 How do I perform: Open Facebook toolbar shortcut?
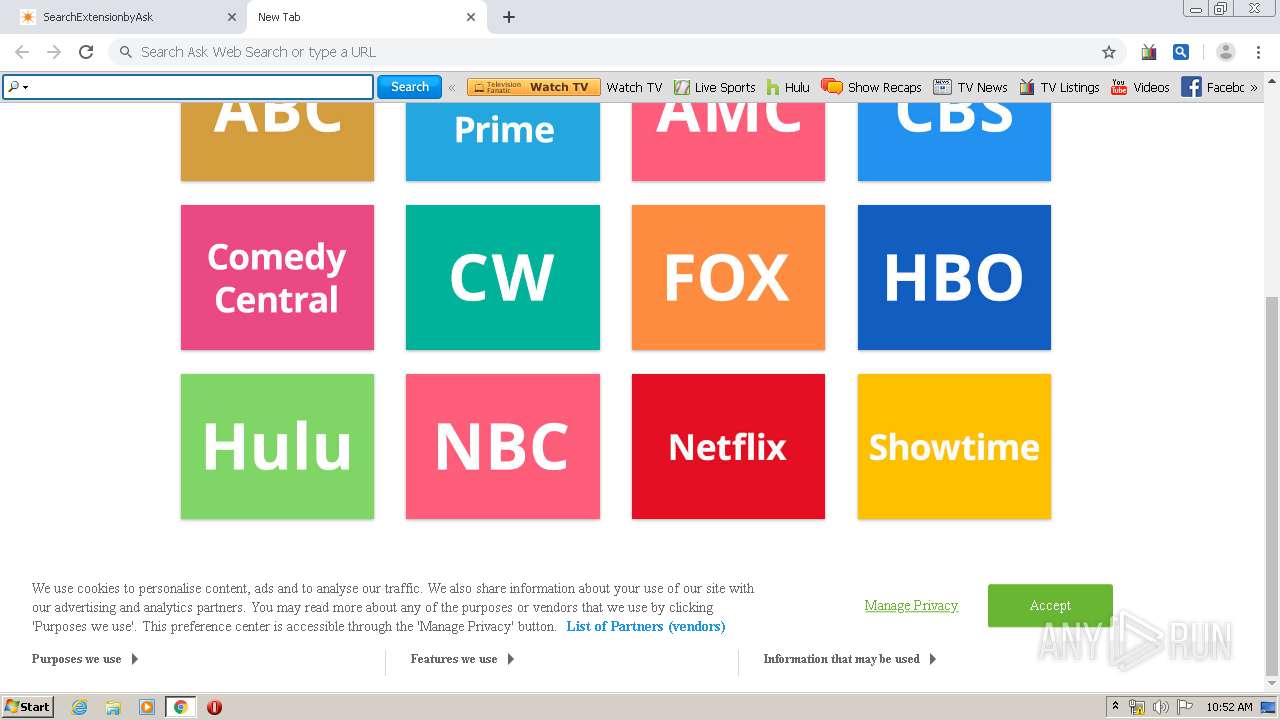click(x=1212, y=87)
